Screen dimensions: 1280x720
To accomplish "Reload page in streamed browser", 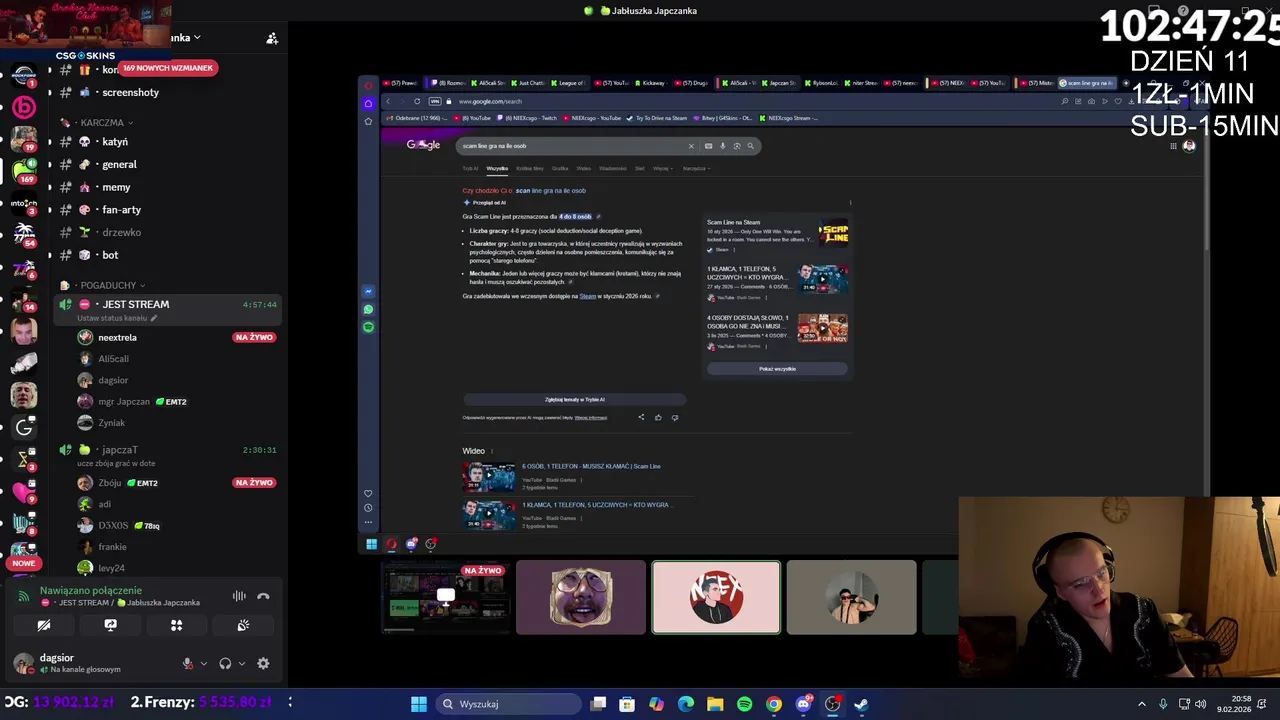I will click(x=417, y=101).
